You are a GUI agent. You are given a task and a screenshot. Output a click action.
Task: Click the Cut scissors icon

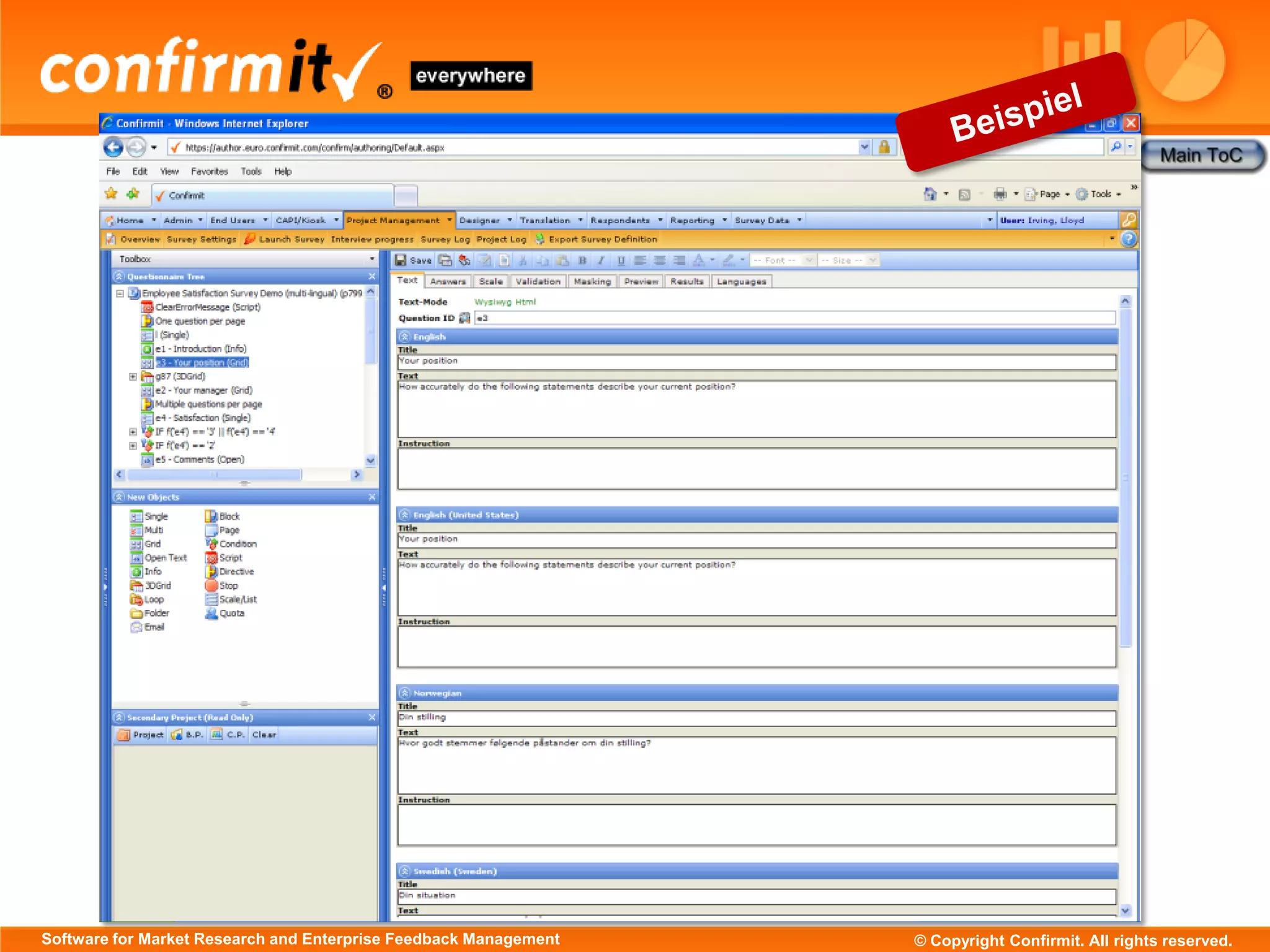(x=523, y=260)
